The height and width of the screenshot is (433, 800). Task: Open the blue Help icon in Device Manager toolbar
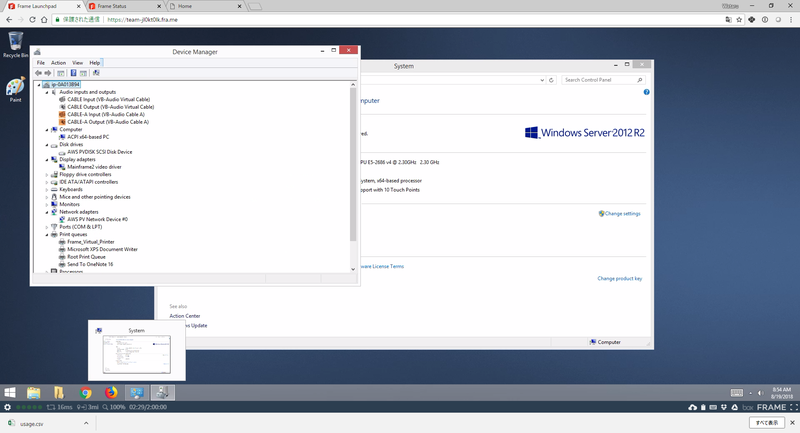73,73
